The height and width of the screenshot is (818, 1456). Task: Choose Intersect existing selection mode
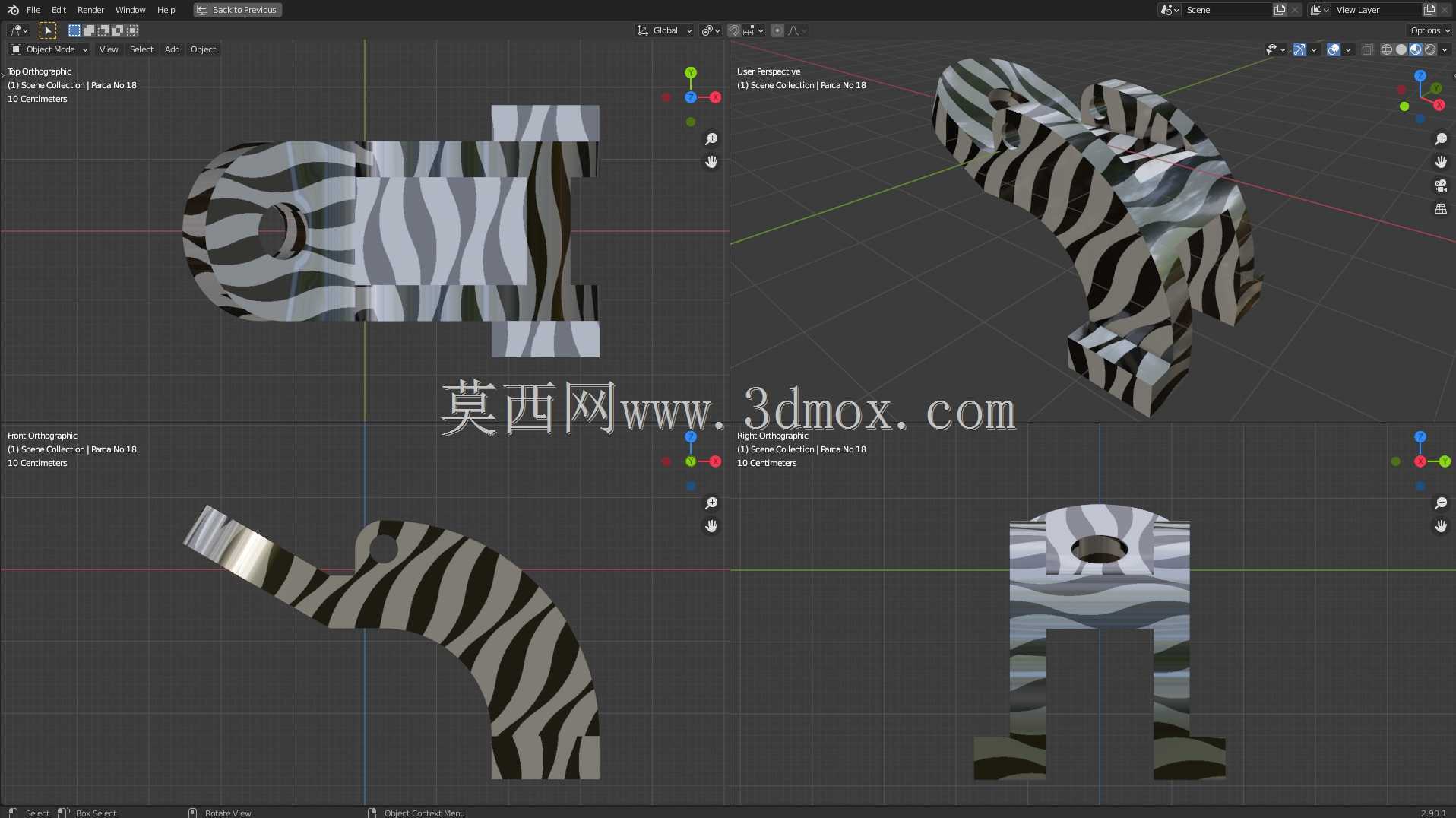[x=132, y=30]
